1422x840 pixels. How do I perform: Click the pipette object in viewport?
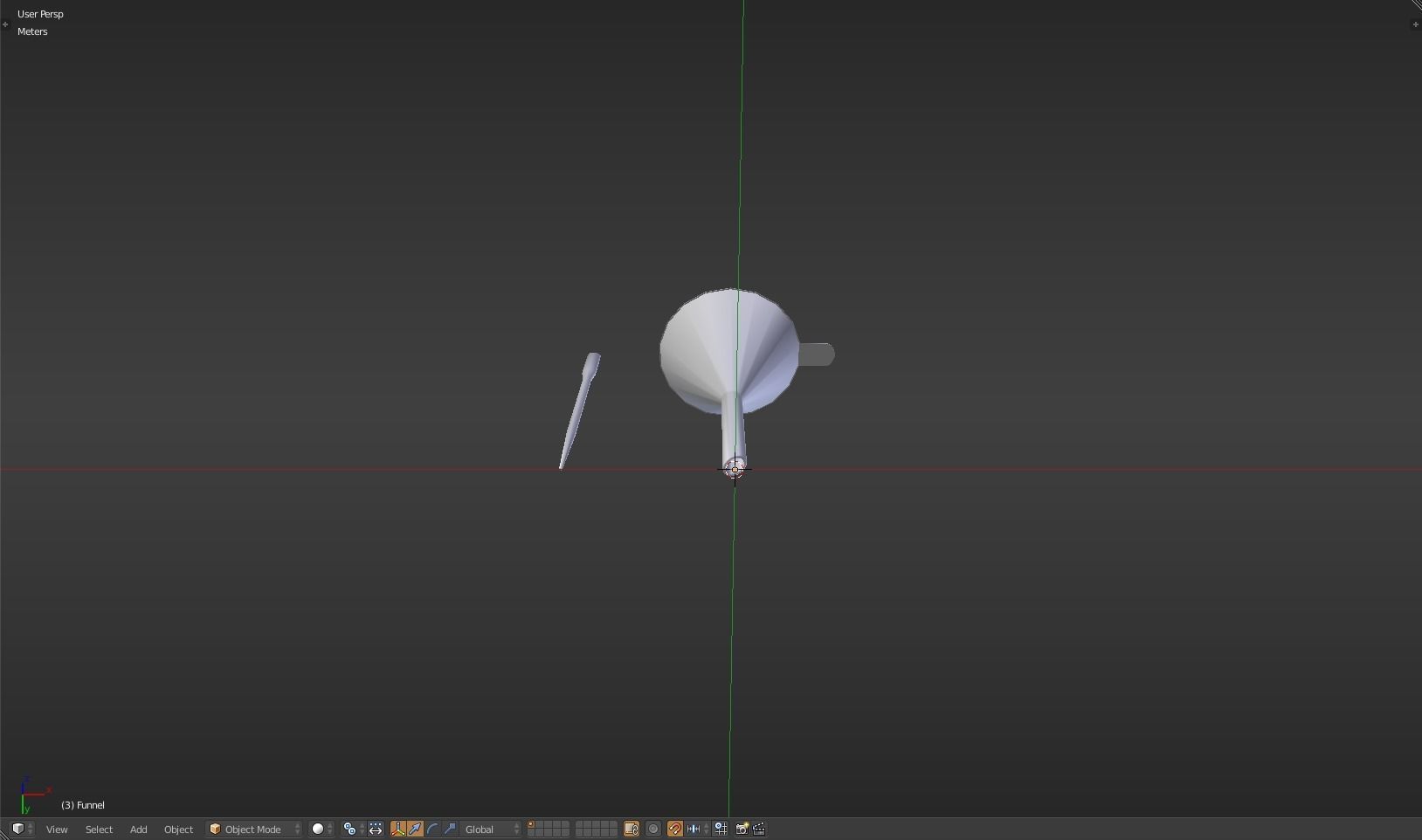(x=580, y=410)
